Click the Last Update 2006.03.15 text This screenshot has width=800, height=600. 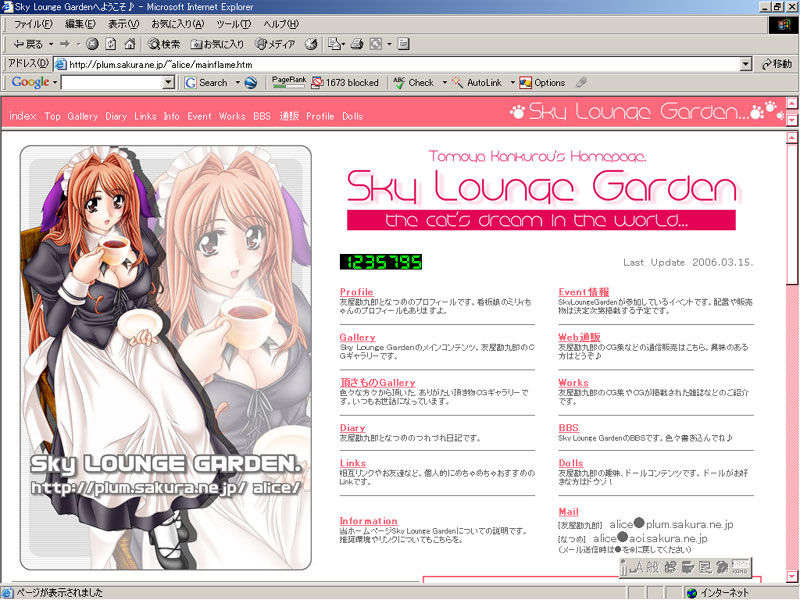click(x=688, y=262)
